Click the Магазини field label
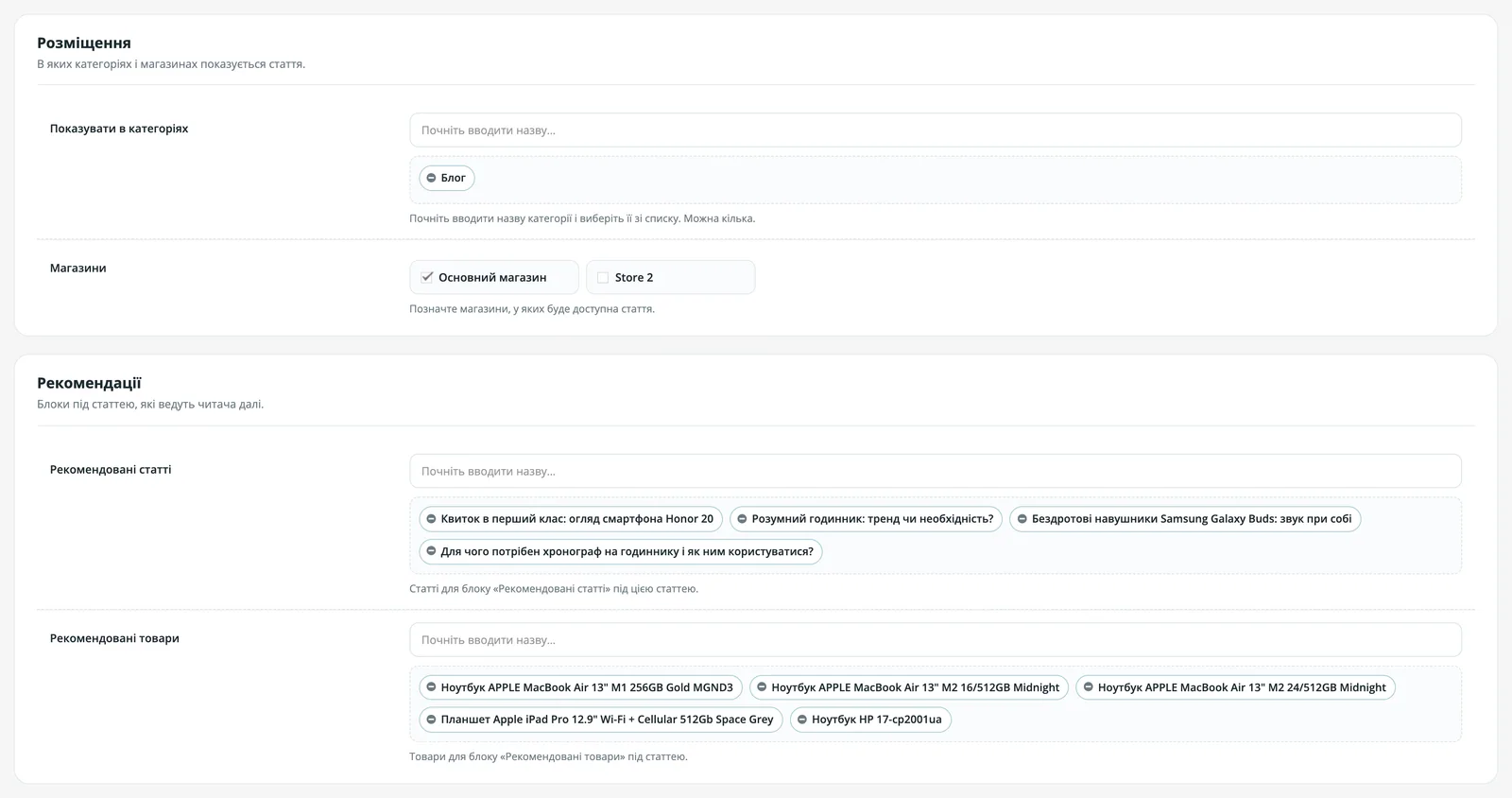Viewport: 1512px width, 798px height. (x=78, y=269)
